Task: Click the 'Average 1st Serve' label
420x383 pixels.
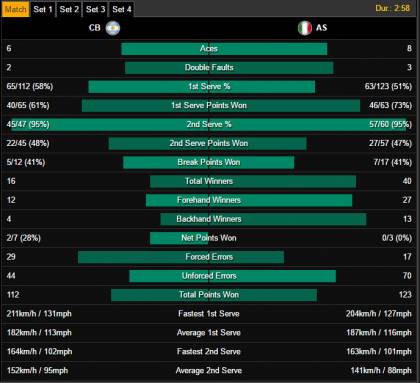Action: coord(209,333)
